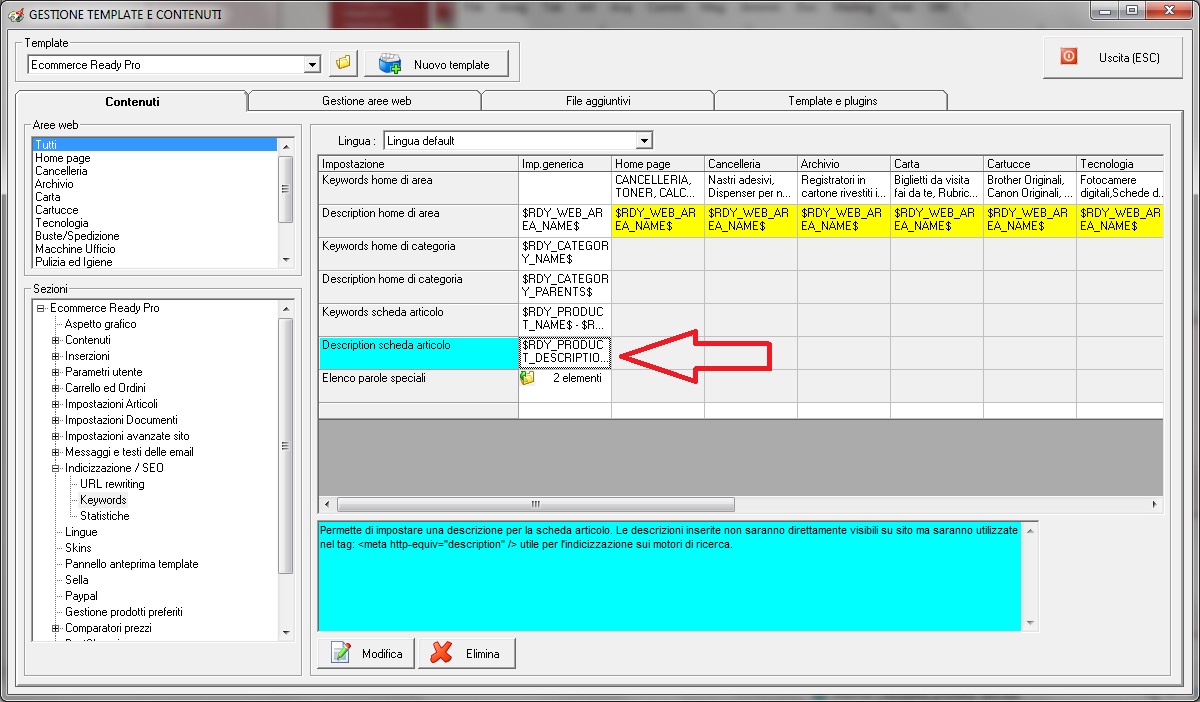Select Paypal tree item
Screen dimensions: 1200x702
tap(81, 596)
